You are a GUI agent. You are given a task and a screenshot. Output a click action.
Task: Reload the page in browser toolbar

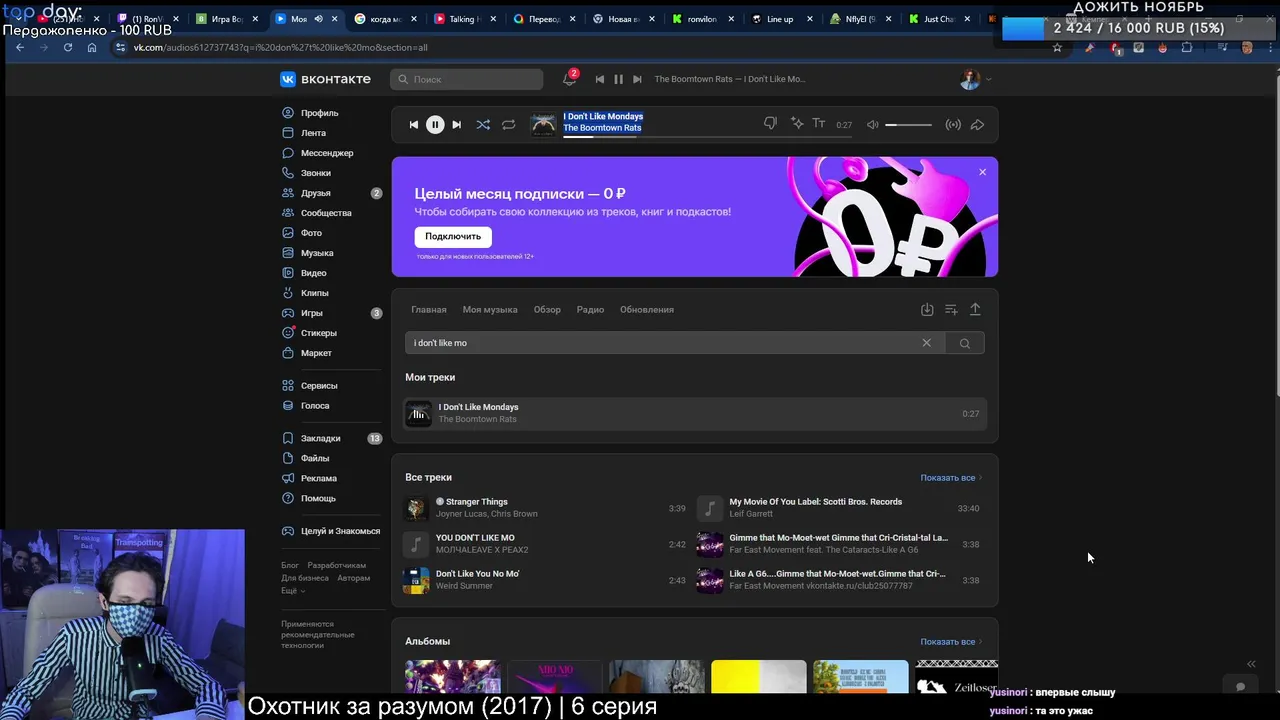tap(68, 47)
